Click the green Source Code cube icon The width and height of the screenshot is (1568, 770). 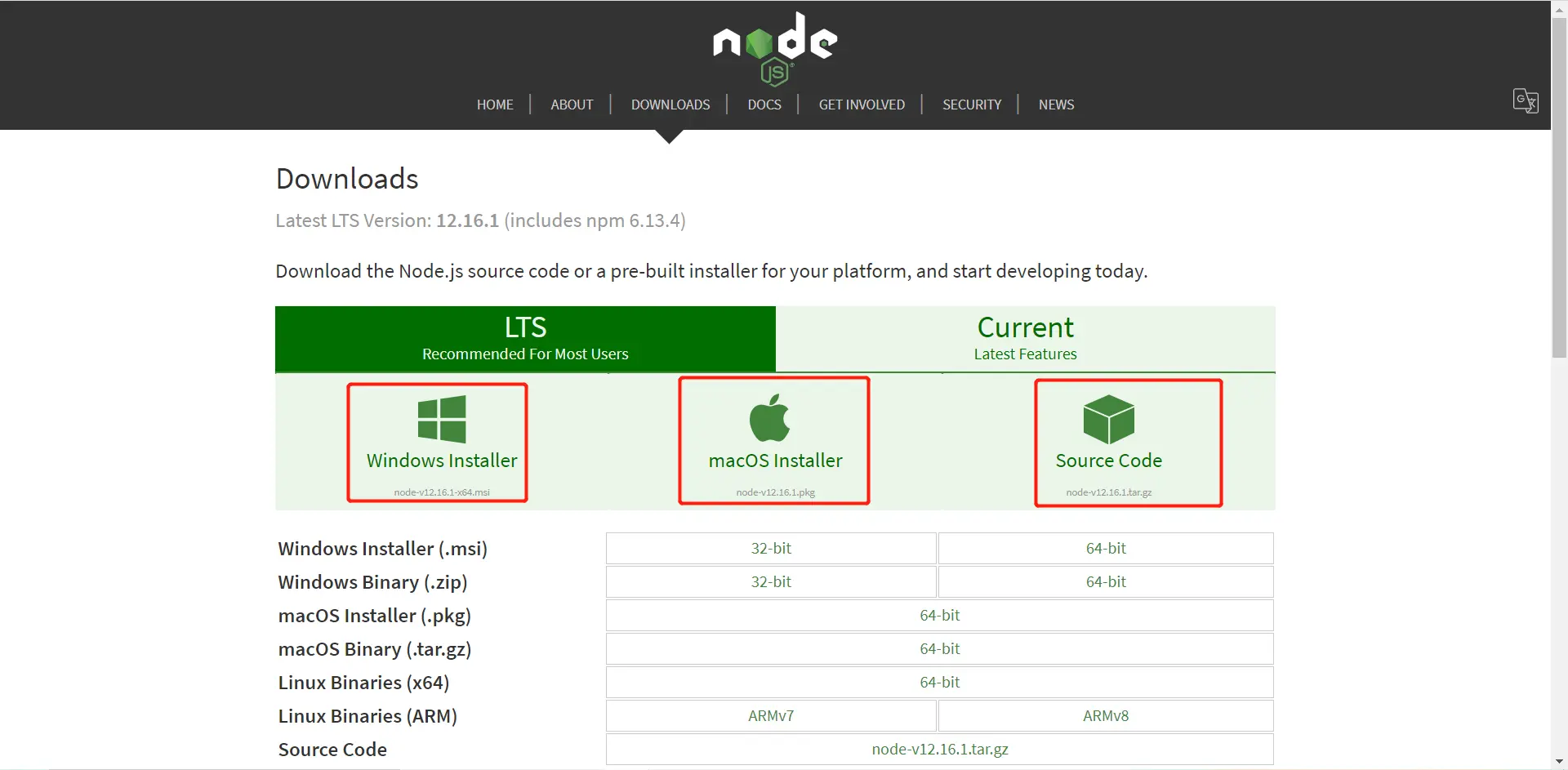click(1108, 419)
